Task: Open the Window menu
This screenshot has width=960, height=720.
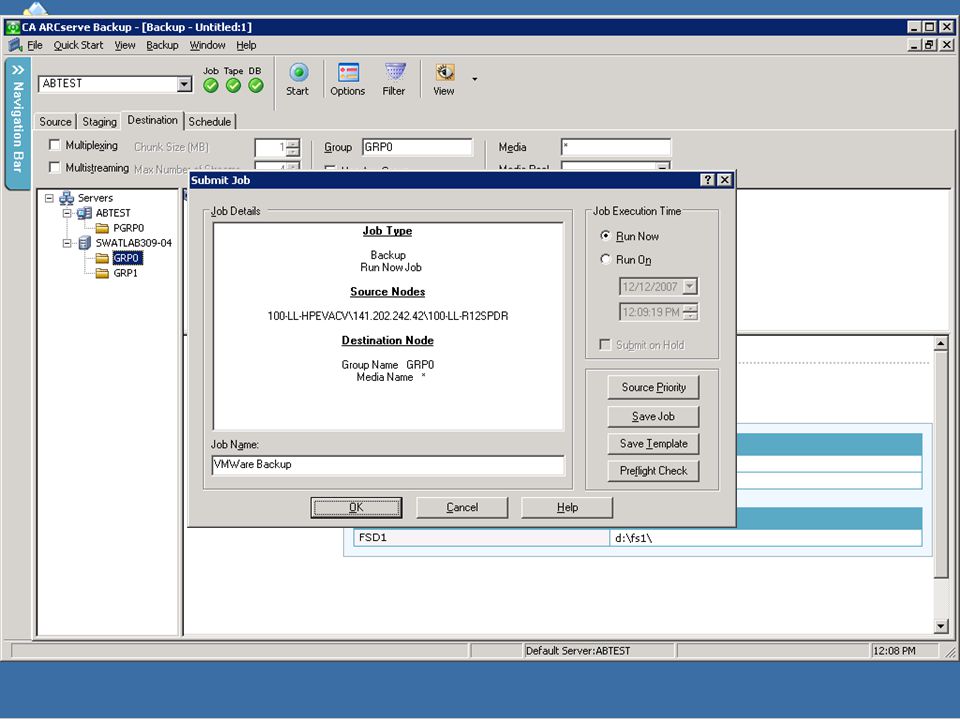Action: pos(208,45)
